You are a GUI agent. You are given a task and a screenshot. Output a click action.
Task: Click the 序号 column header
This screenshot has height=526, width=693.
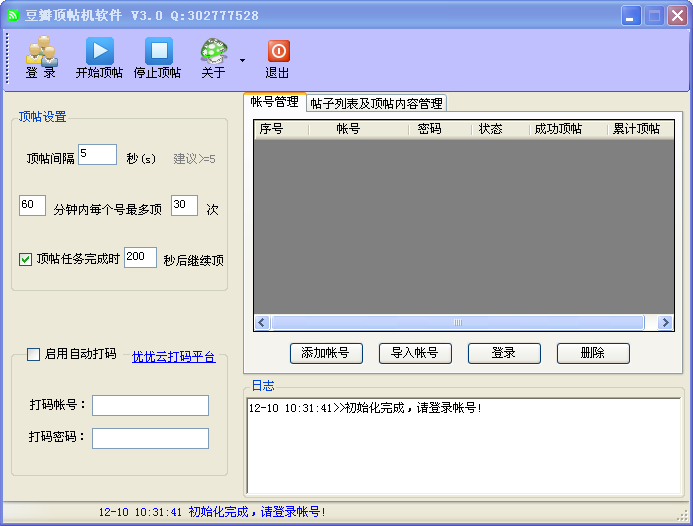tap(282, 129)
